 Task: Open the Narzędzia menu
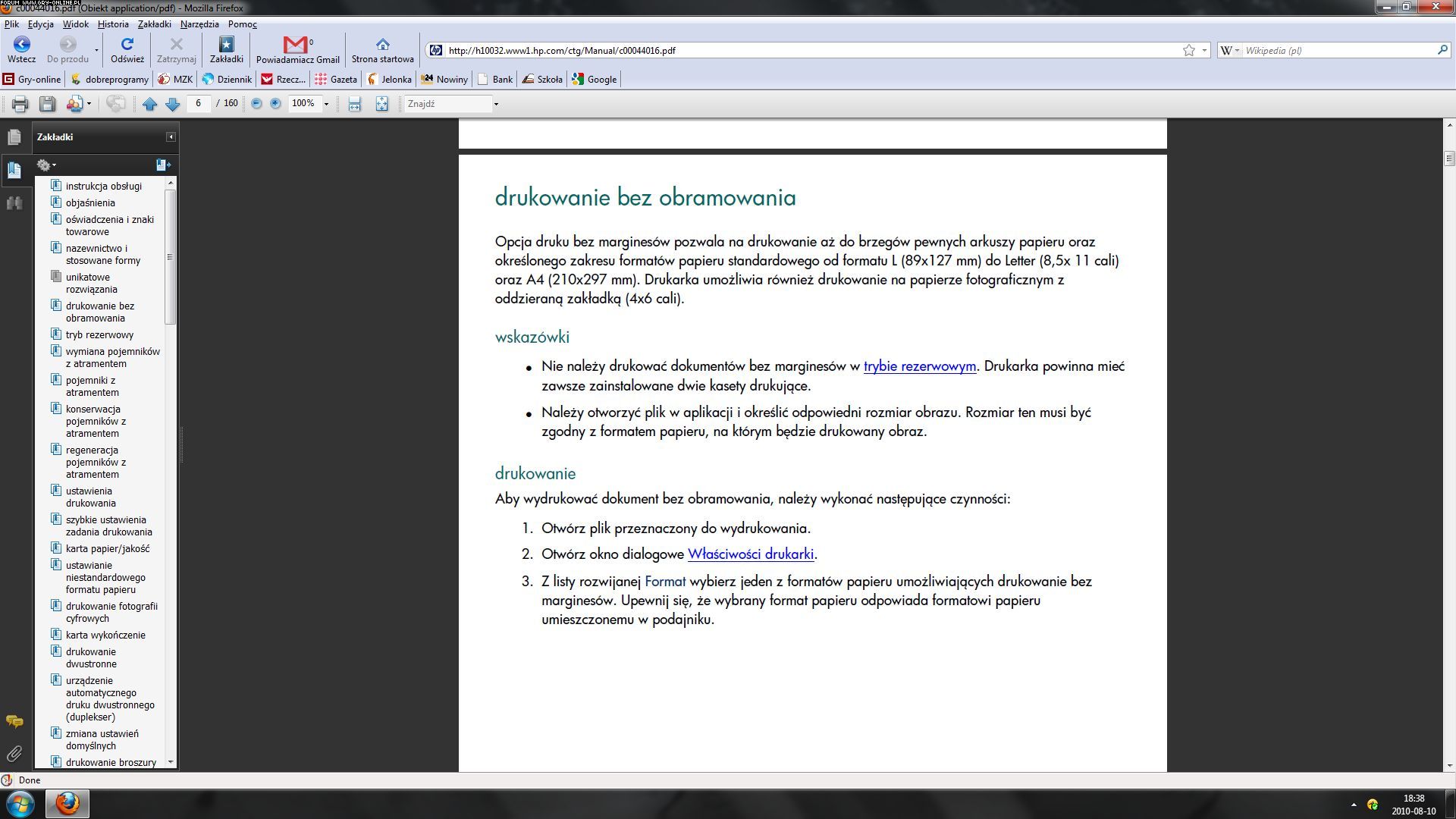[x=199, y=24]
